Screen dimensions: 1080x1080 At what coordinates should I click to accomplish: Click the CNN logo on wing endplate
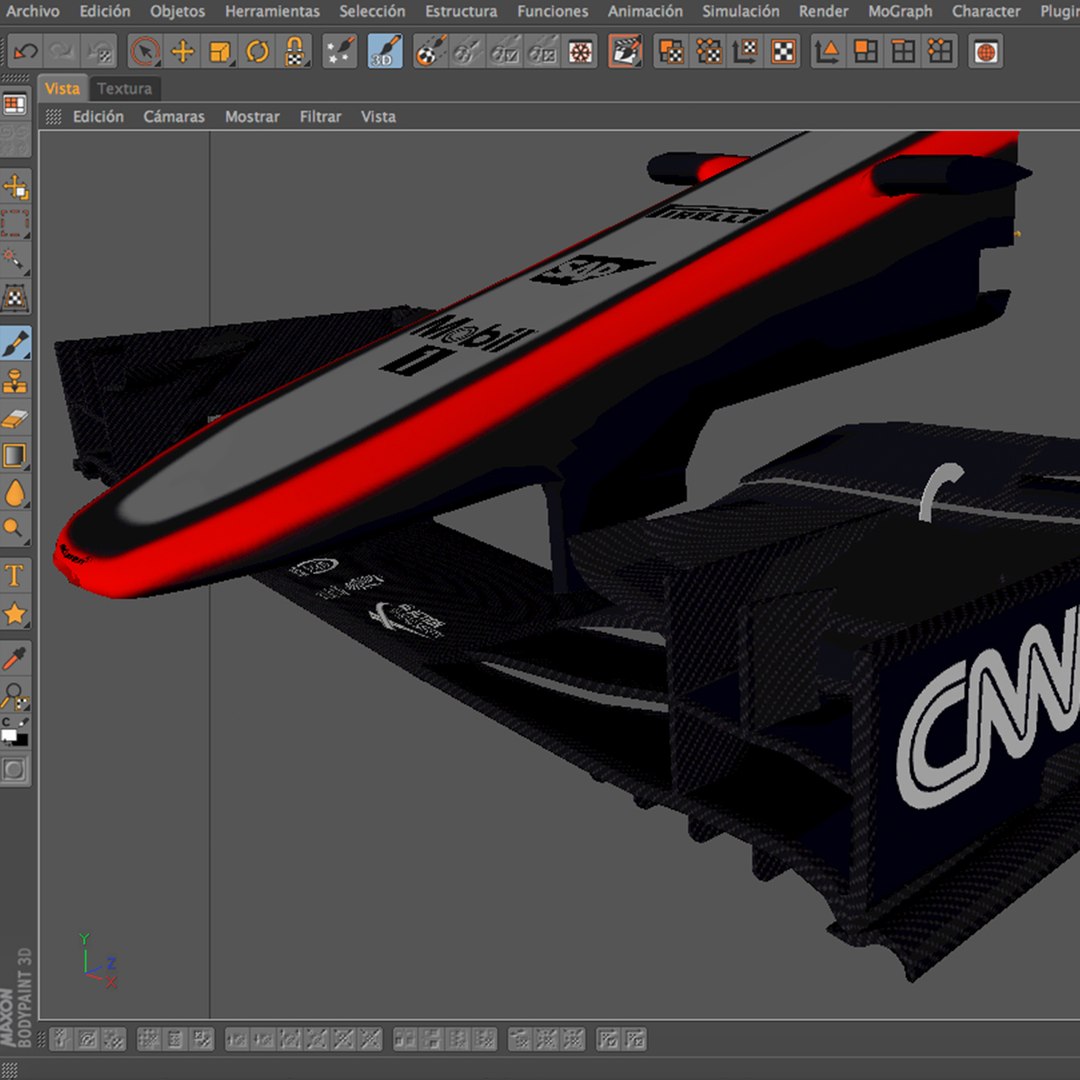pyautogui.click(x=987, y=709)
